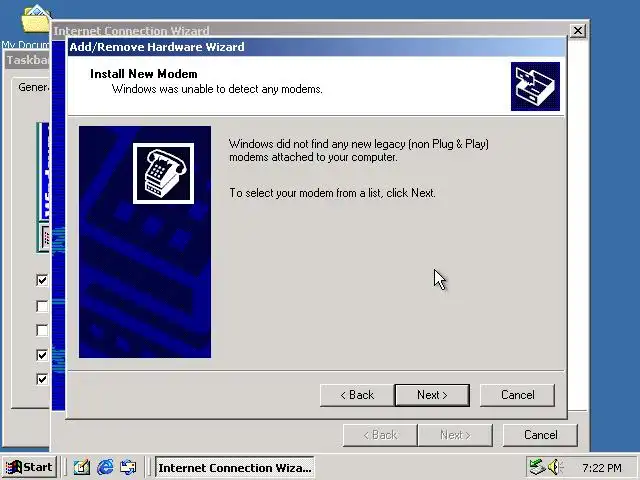640x480 pixels.
Task: Click 'Windows was unable to detect any modems.' text
Action: (217, 89)
